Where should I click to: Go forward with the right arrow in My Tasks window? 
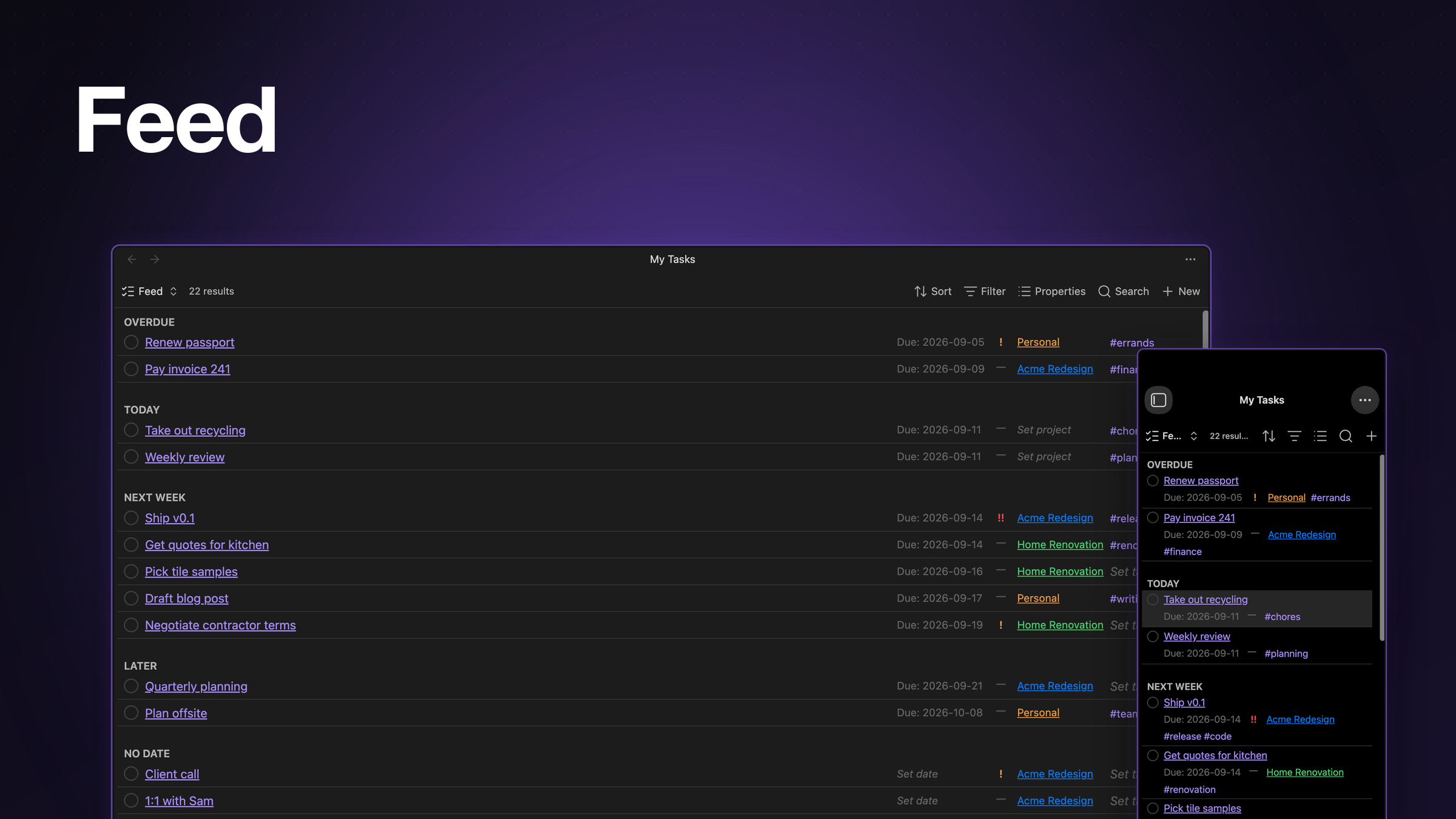click(155, 259)
